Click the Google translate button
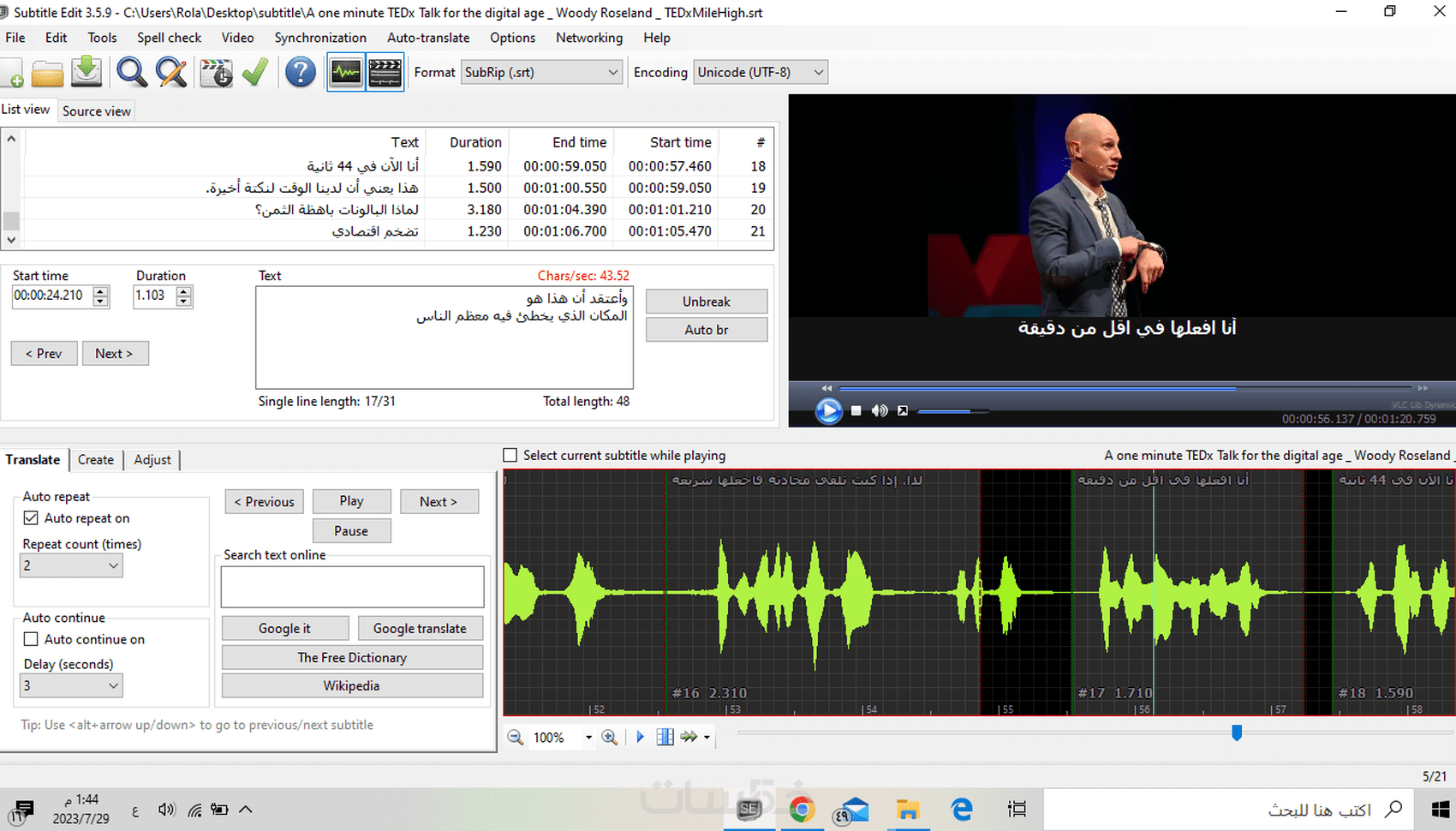This screenshot has width=1456, height=831. (x=420, y=628)
